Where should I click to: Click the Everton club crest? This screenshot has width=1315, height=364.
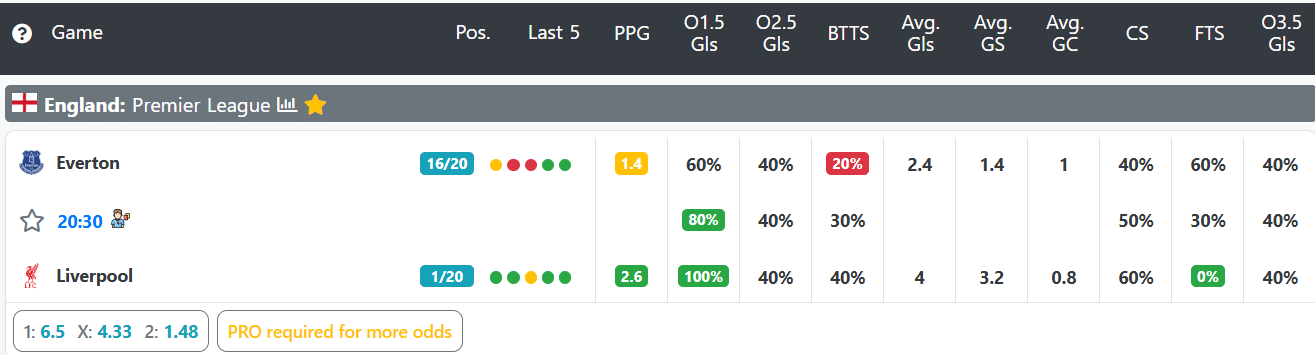pyautogui.click(x=32, y=163)
